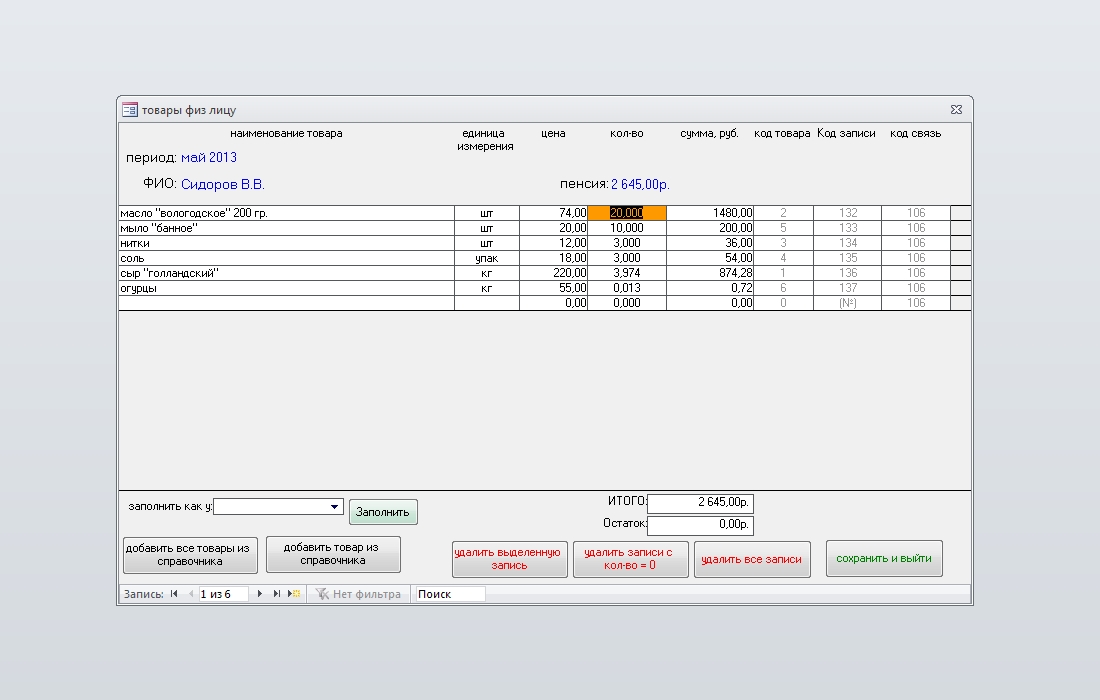The height and width of the screenshot is (700, 1100).
Task: Click column header 'кол-во'
Action: point(626,133)
